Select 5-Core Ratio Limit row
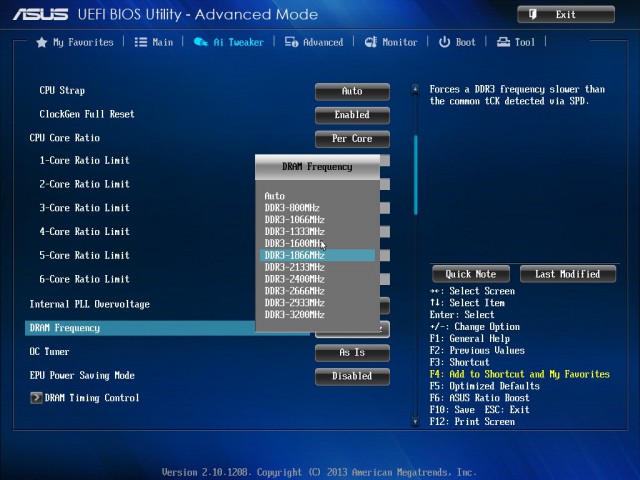This screenshot has width=640, height=480. [x=84, y=256]
